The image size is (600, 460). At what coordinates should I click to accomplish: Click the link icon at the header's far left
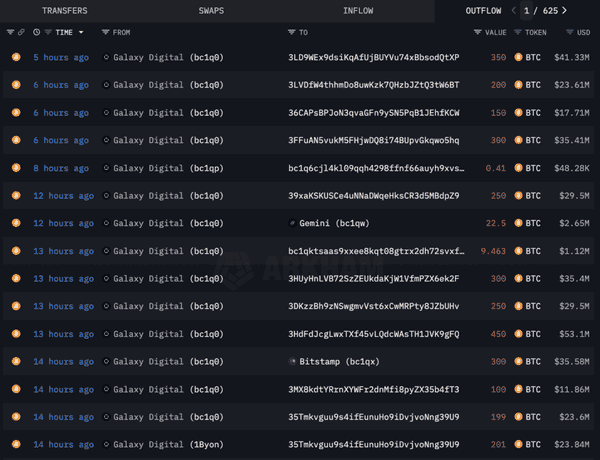coord(21,32)
